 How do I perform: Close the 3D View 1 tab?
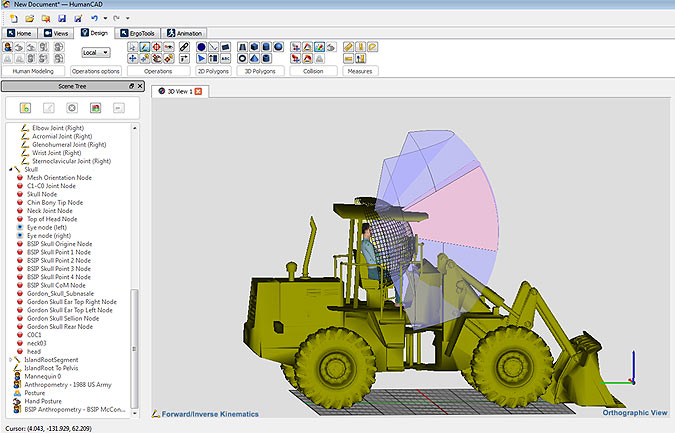(198, 91)
